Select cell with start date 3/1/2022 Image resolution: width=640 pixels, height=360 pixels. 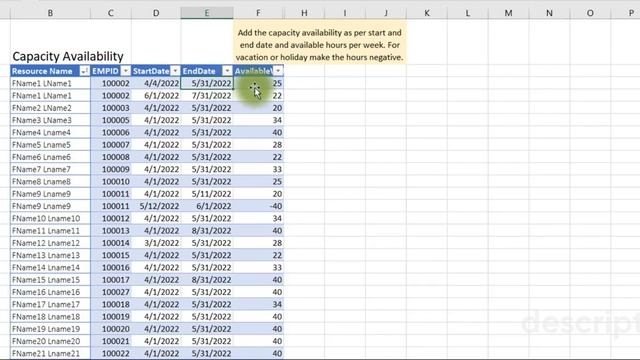point(156,243)
